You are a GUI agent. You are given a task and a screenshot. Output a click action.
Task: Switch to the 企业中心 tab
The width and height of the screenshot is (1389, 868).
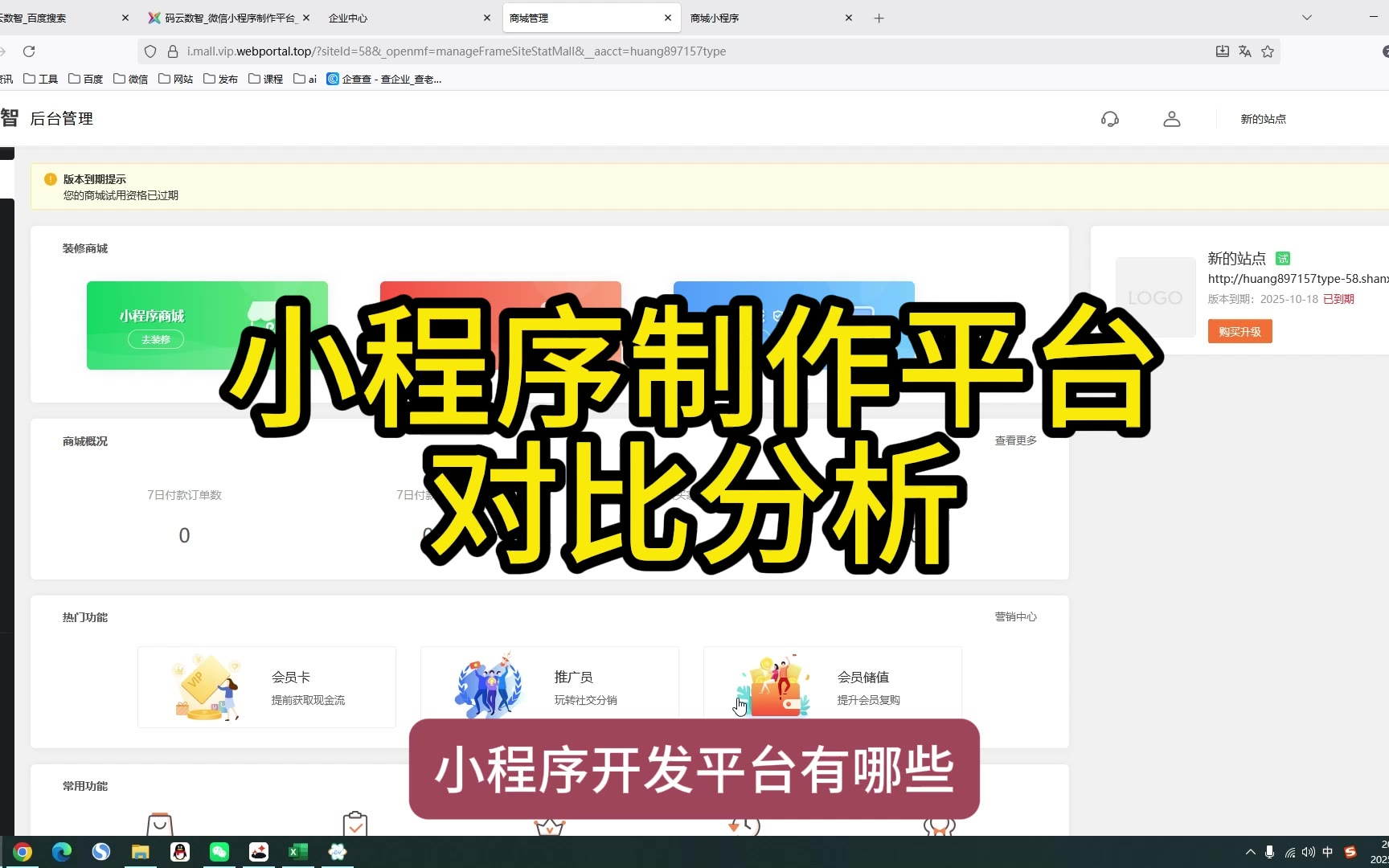(x=402, y=18)
